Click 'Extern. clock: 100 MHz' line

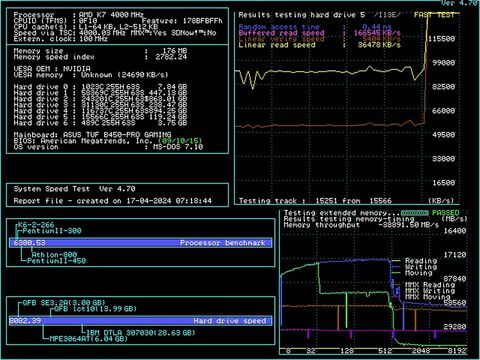61,39
